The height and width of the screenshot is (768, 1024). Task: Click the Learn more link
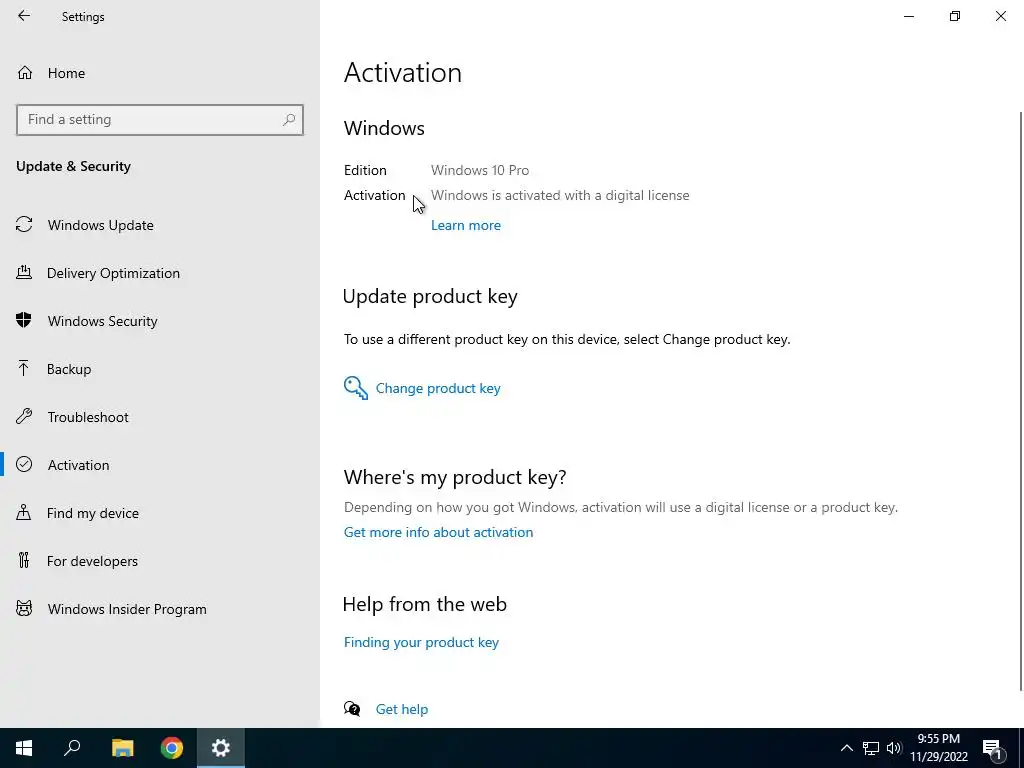tap(466, 225)
